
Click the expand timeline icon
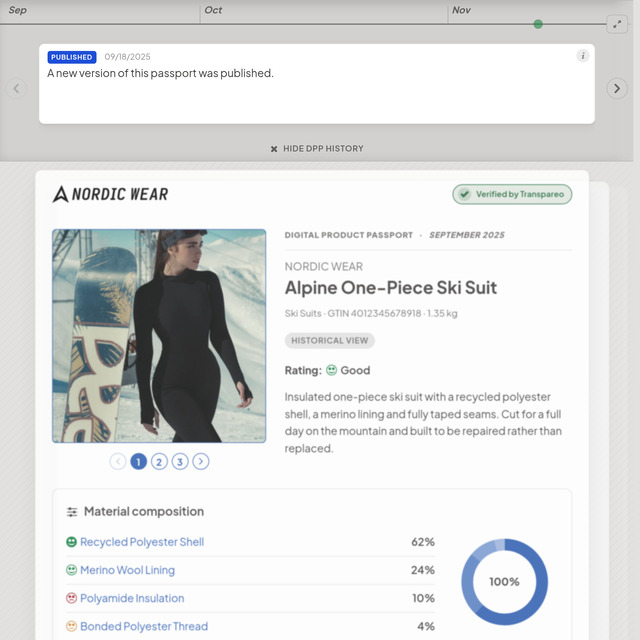click(x=617, y=24)
